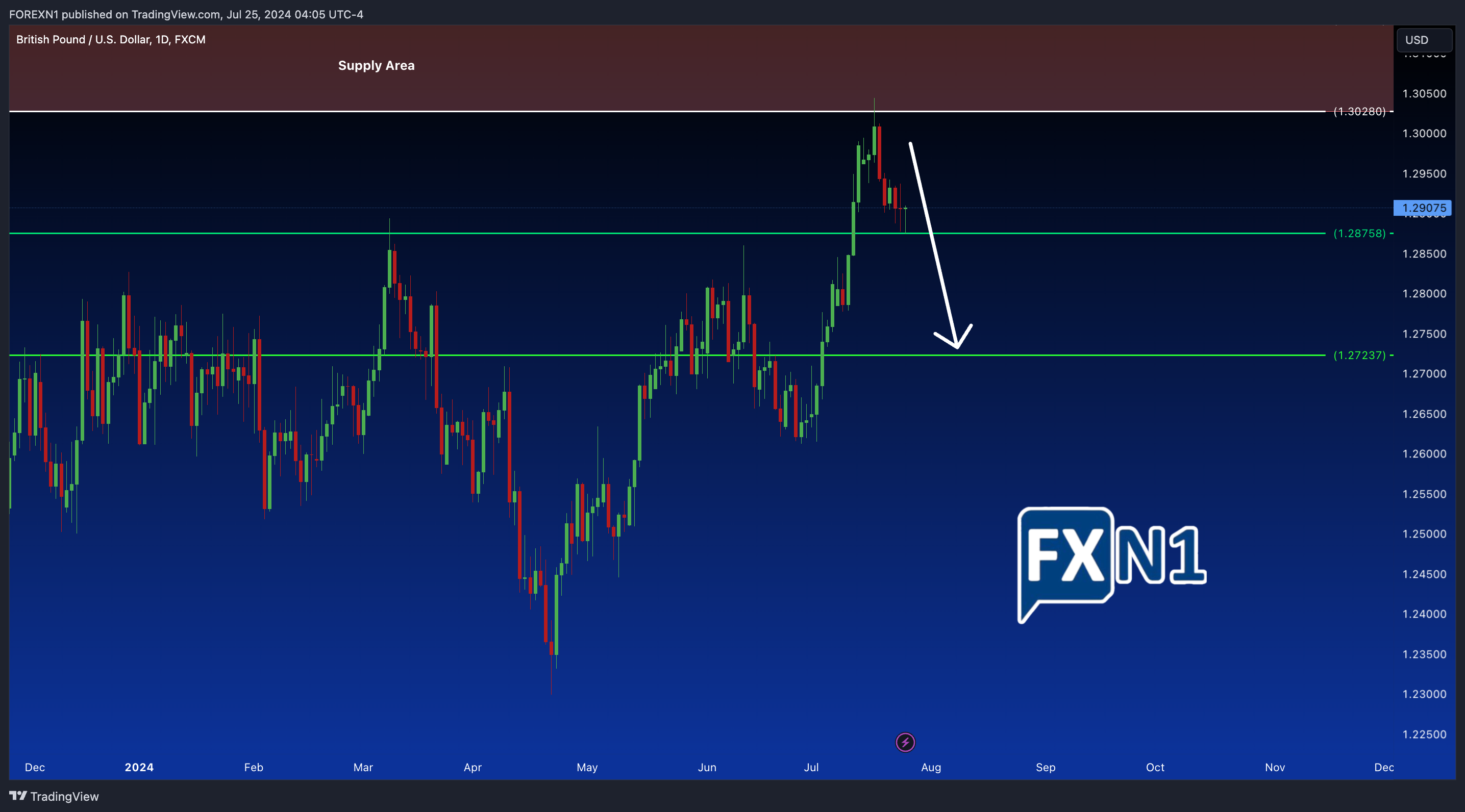Click the TradingView logo at bottom left
This screenshot has width=1465, height=812.
[x=54, y=796]
